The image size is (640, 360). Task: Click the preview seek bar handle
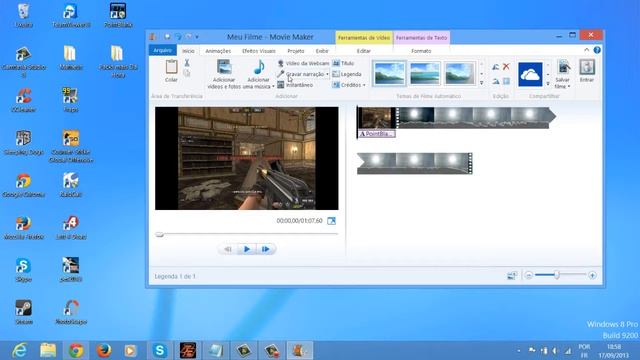pyautogui.click(x=160, y=234)
